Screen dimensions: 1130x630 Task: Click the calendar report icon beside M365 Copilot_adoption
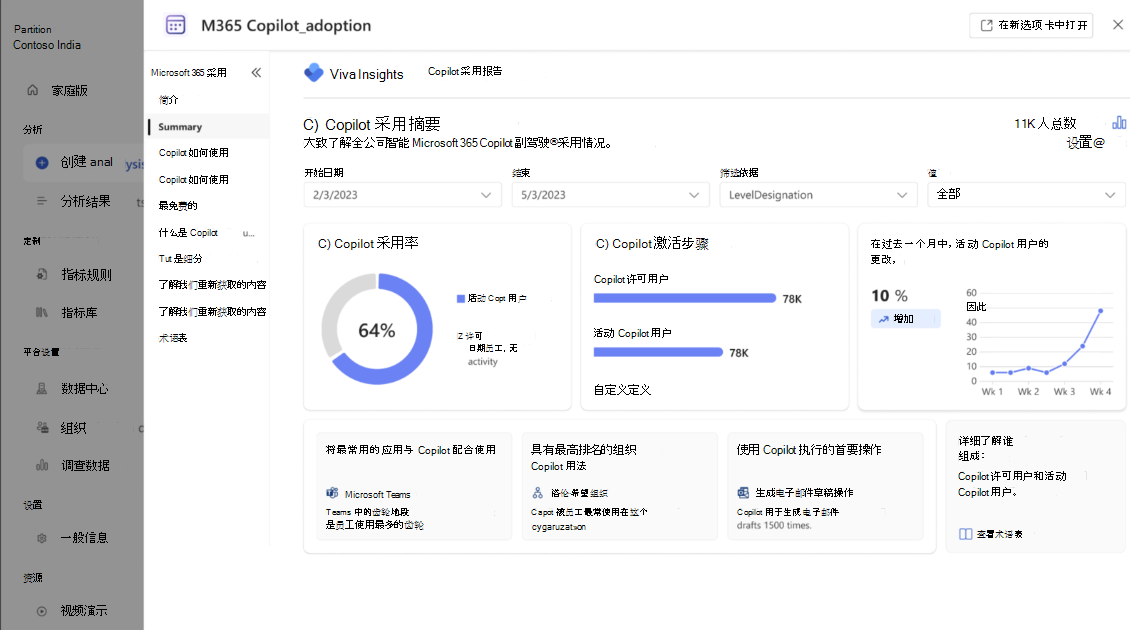(x=176, y=25)
